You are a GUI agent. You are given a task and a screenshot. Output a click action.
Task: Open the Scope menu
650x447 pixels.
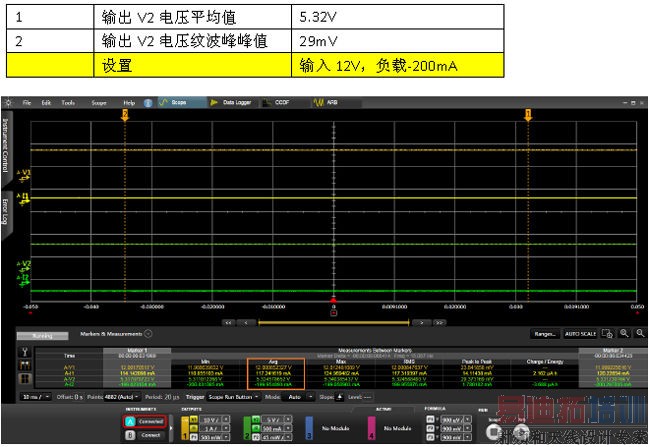click(99, 102)
